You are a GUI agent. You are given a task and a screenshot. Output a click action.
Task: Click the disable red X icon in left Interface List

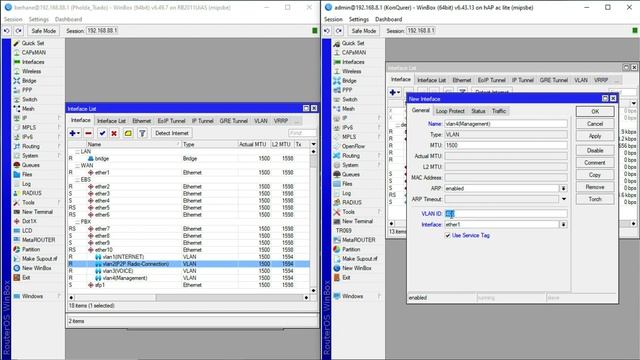[x=114, y=133]
